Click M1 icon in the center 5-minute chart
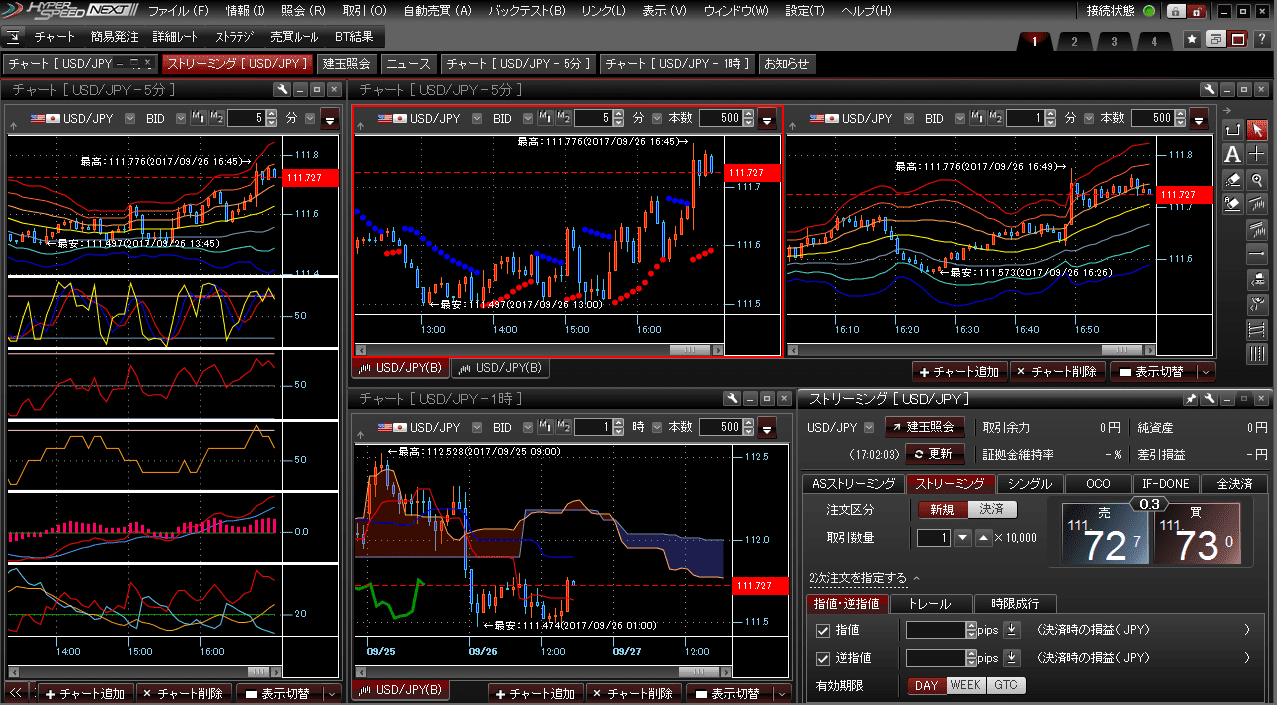Viewport: 1277px width, 705px height. point(544,118)
